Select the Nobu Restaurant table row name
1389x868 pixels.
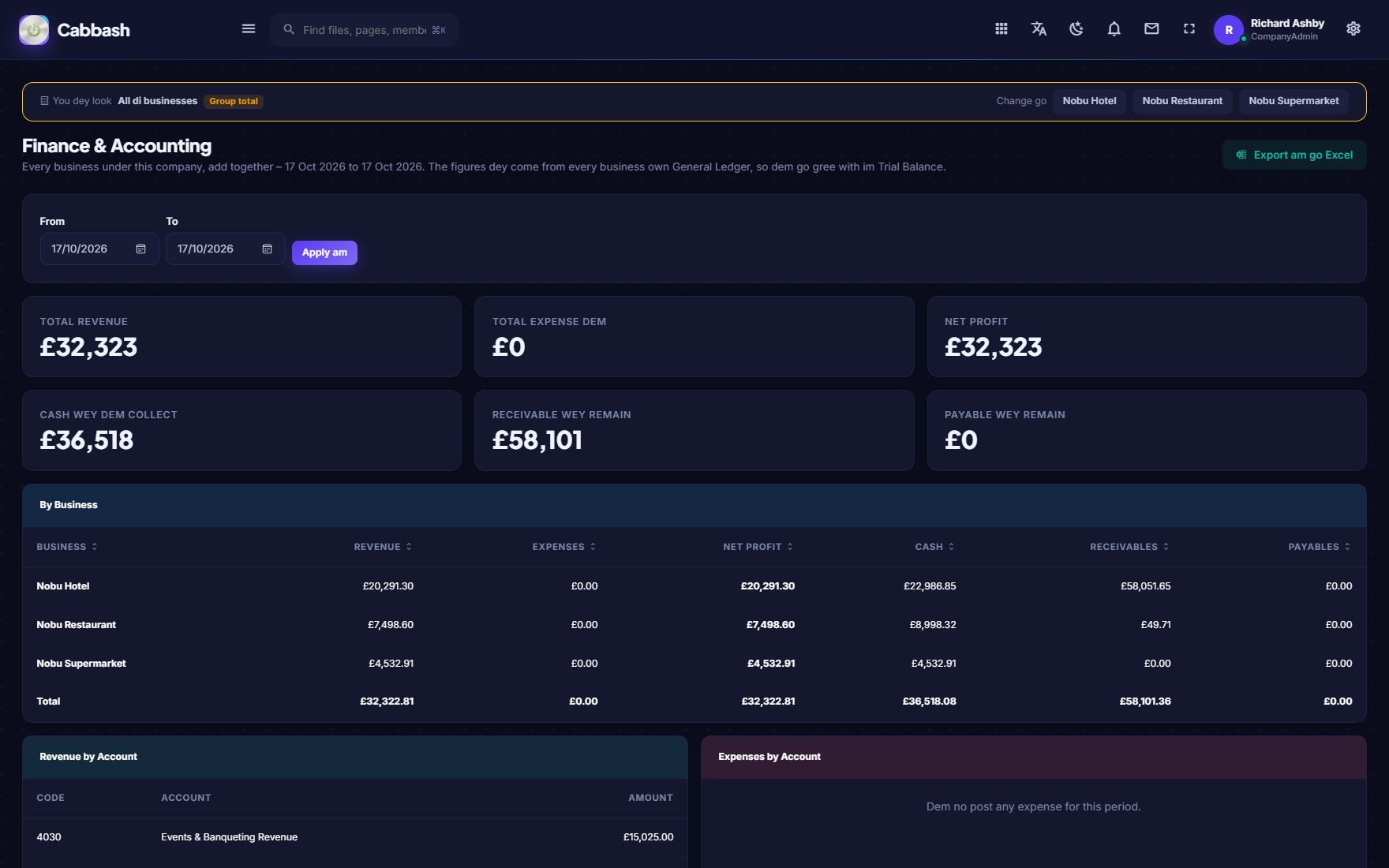[x=76, y=625]
